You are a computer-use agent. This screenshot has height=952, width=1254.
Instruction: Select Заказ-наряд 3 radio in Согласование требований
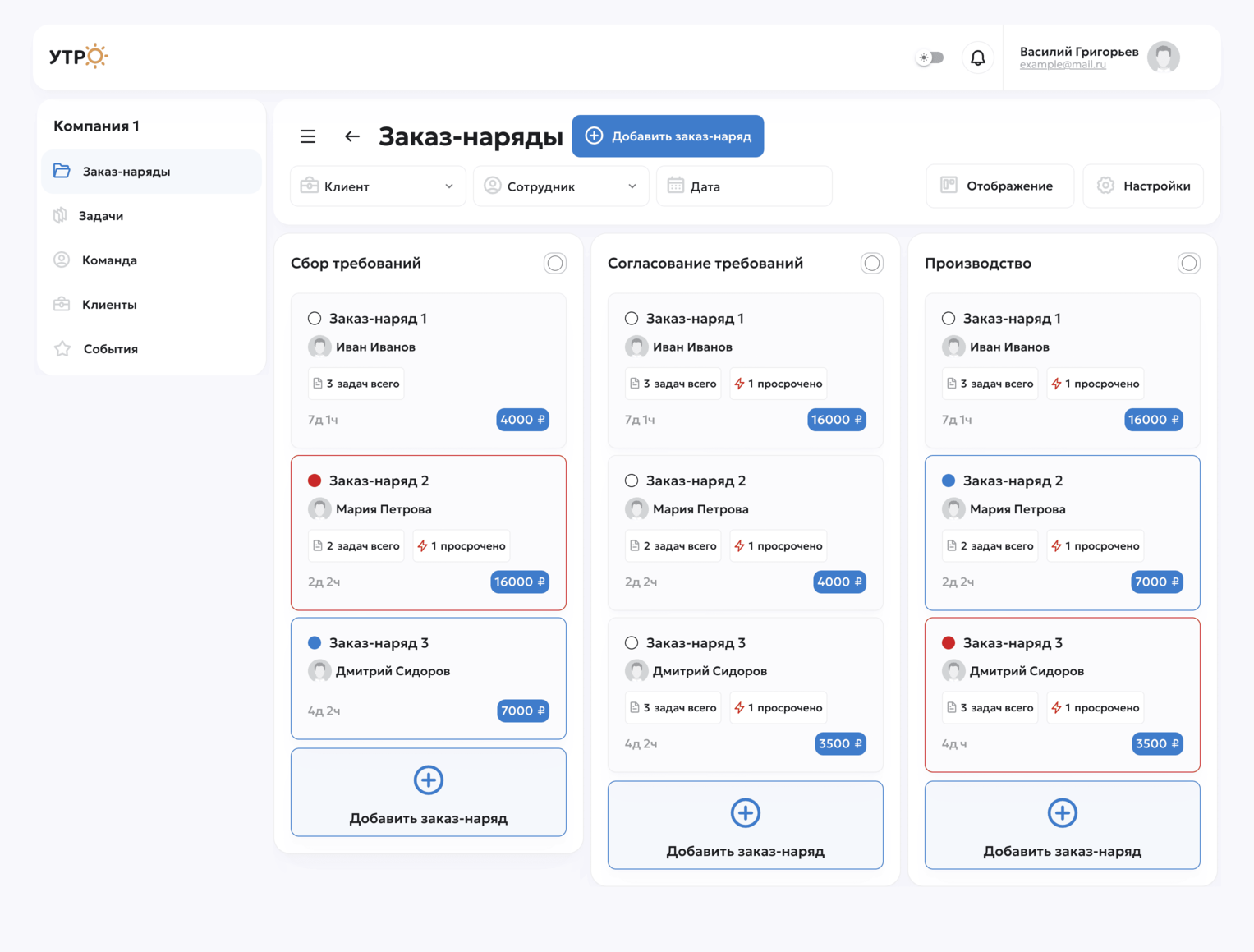[x=632, y=643]
